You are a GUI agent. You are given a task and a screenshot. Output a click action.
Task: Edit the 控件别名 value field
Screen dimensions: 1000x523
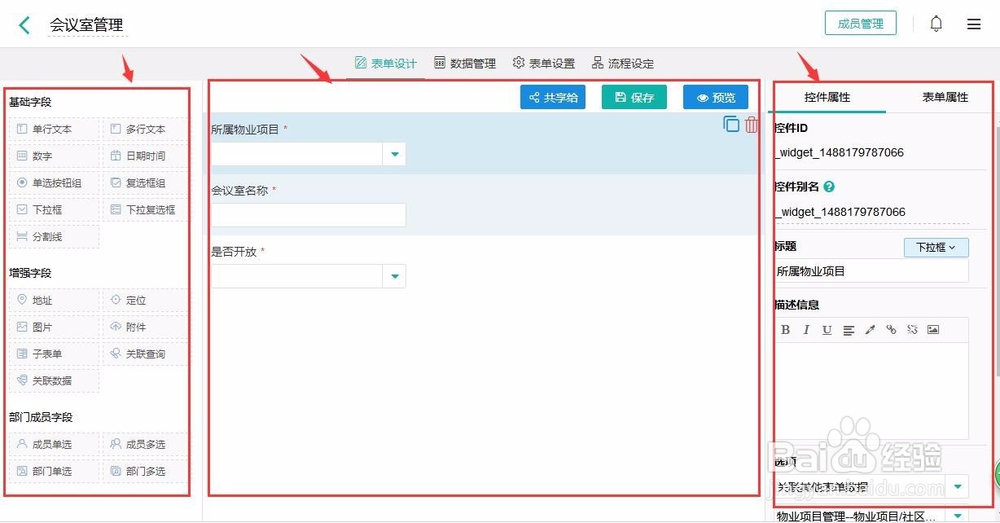872,212
